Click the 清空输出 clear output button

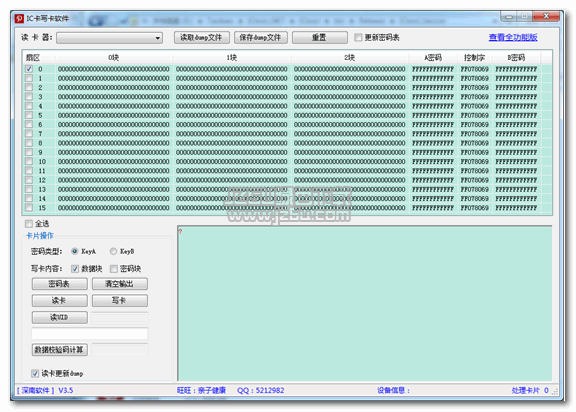click(x=120, y=284)
